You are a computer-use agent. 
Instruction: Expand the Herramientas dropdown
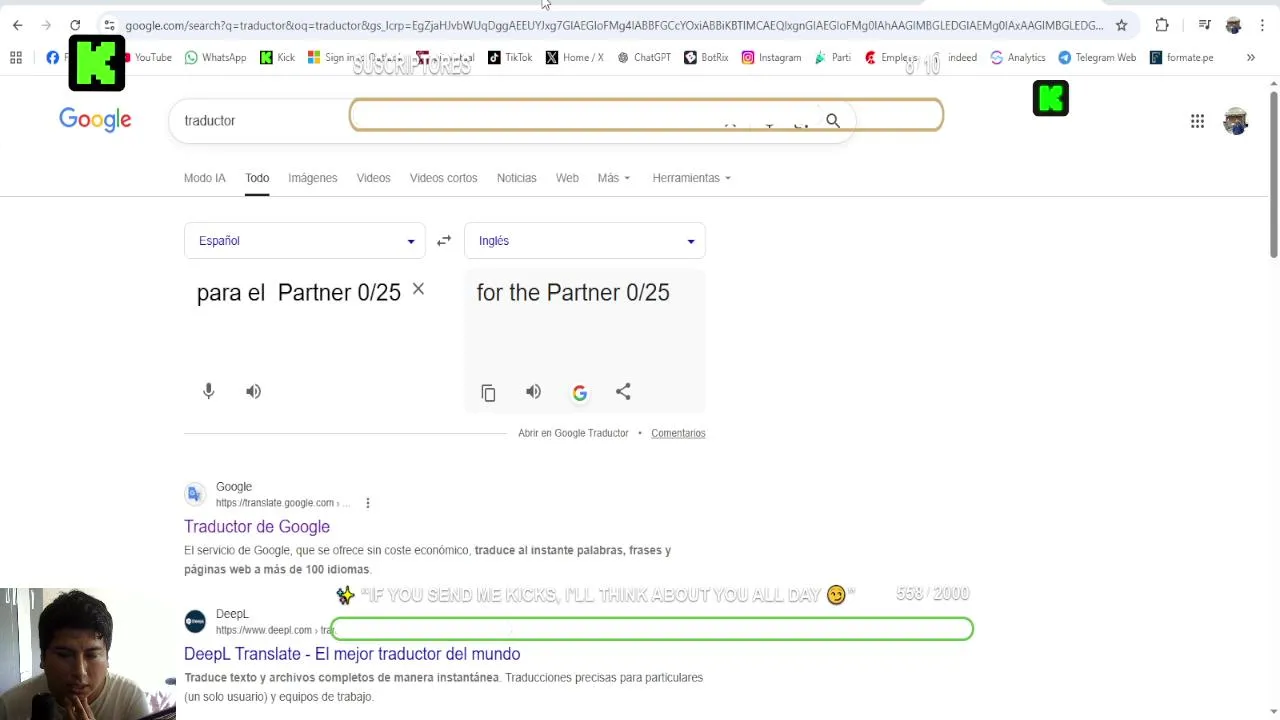pyautogui.click(x=691, y=178)
